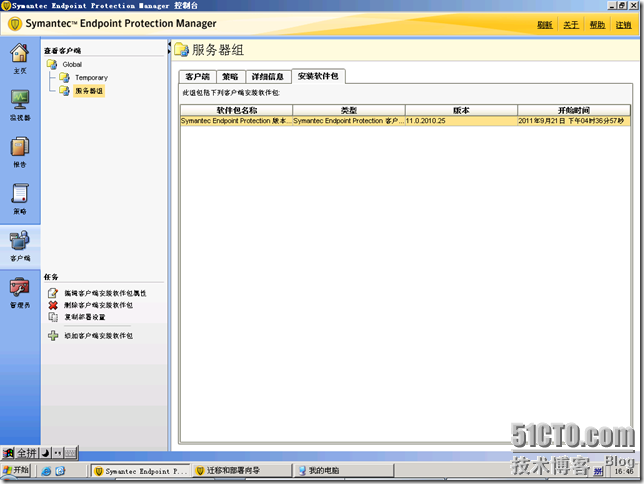The width and height of the screenshot is (644, 484).
Task: Sort by 开始时间 column header
Action: coord(574,110)
